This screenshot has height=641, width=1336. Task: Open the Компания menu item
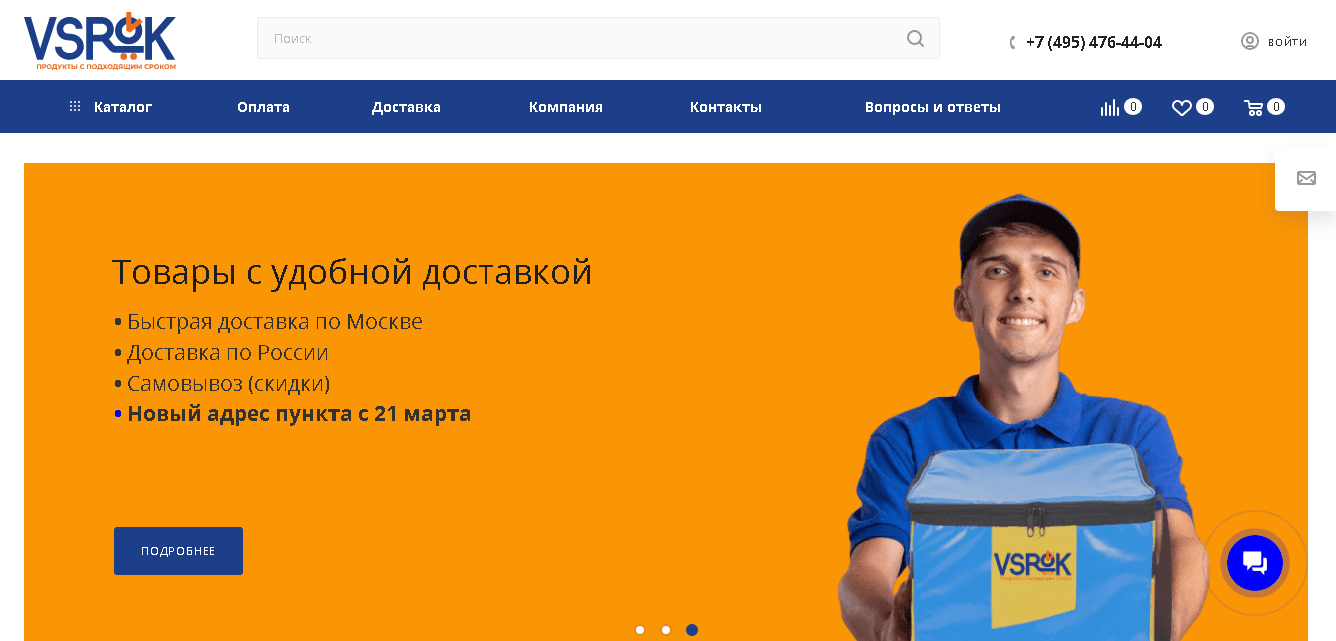(x=566, y=107)
